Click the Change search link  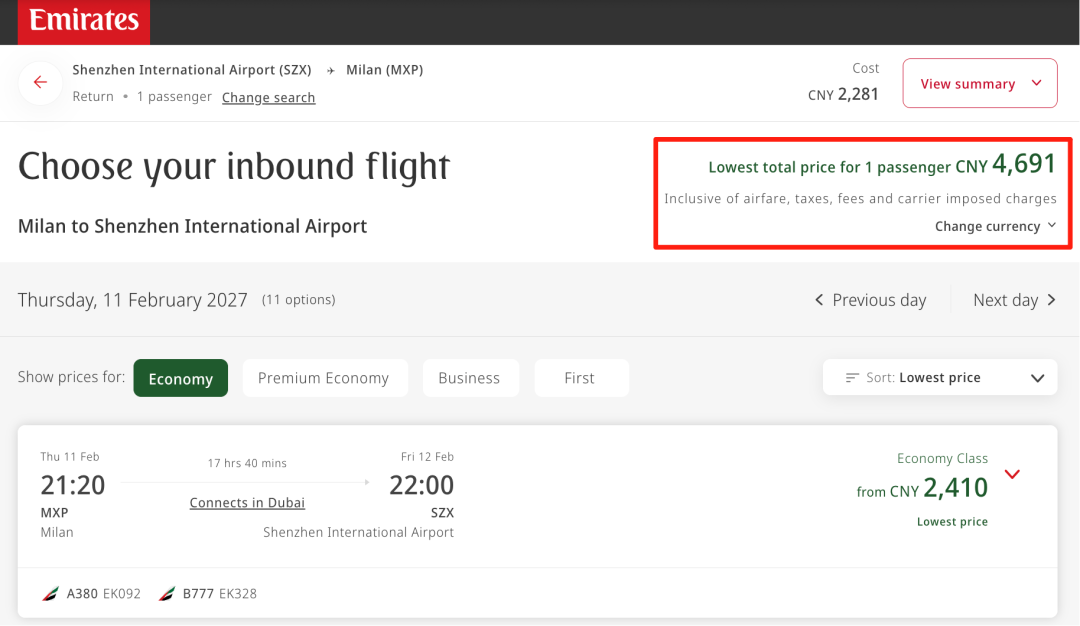[268, 98]
